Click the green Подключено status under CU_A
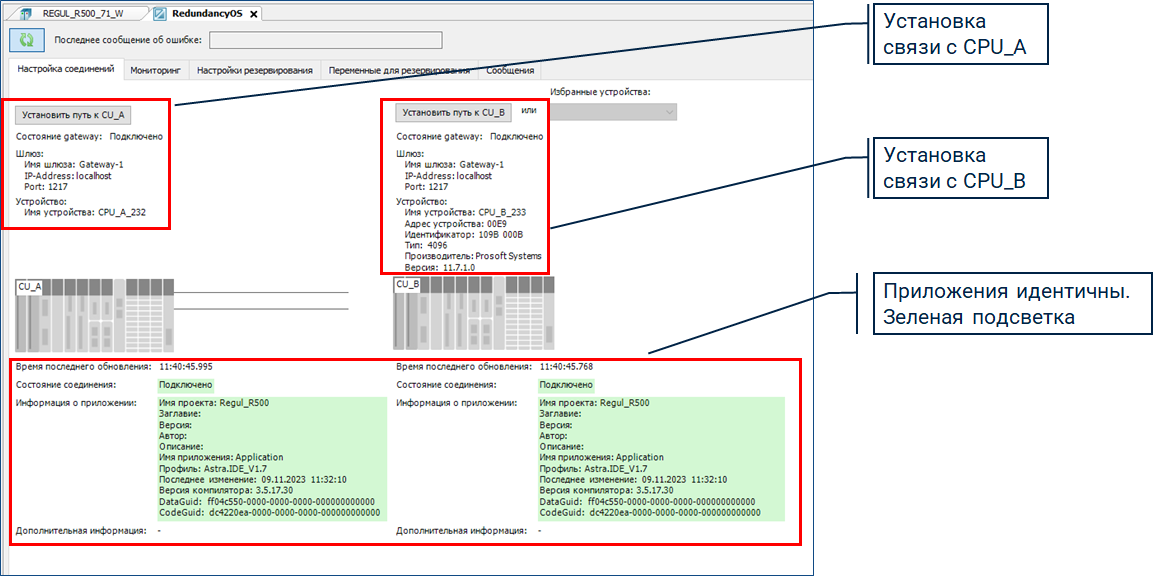The image size is (1153, 576). (185, 384)
